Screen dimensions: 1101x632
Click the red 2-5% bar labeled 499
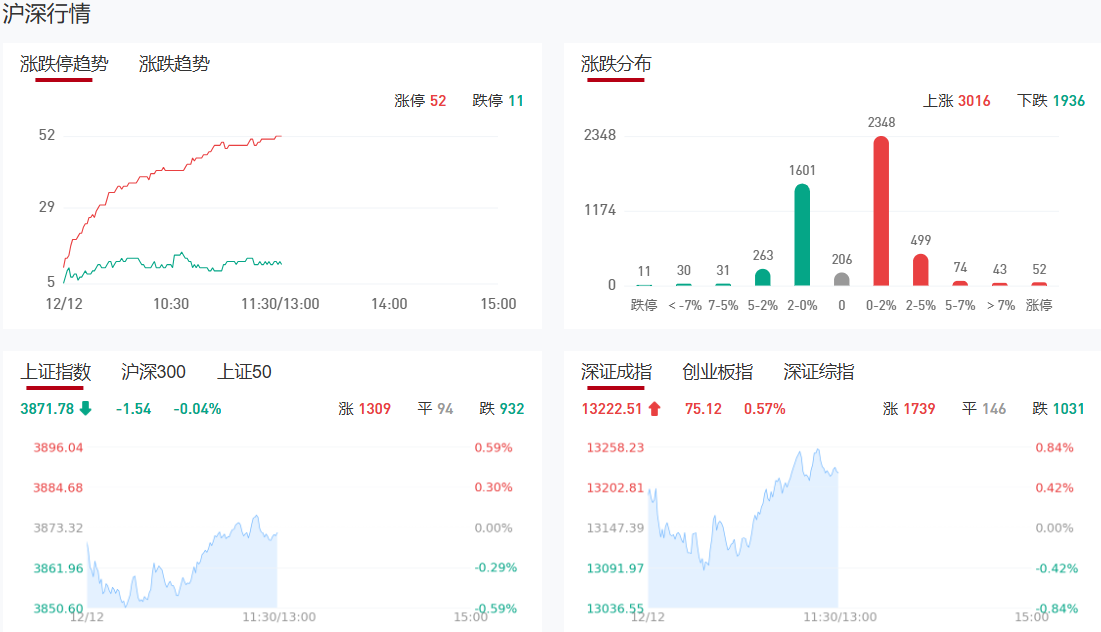[x=920, y=270]
